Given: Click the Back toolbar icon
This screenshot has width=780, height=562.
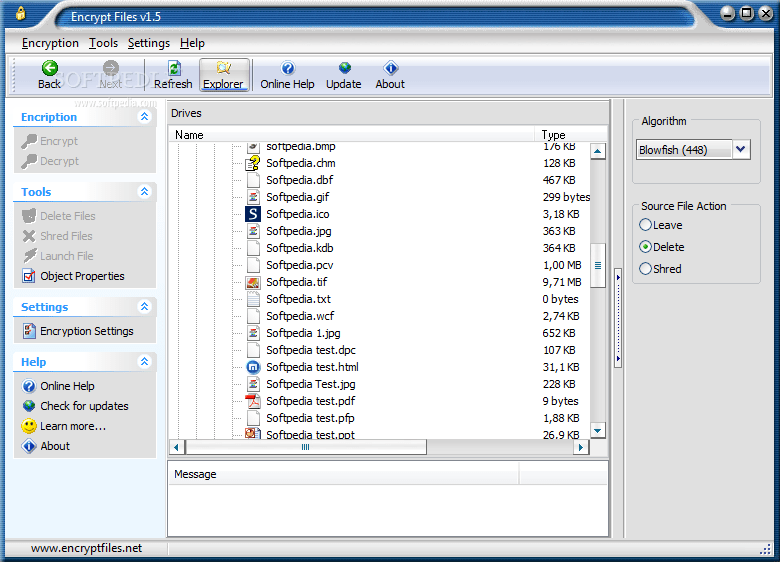Looking at the screenshot, I should 49,68.
